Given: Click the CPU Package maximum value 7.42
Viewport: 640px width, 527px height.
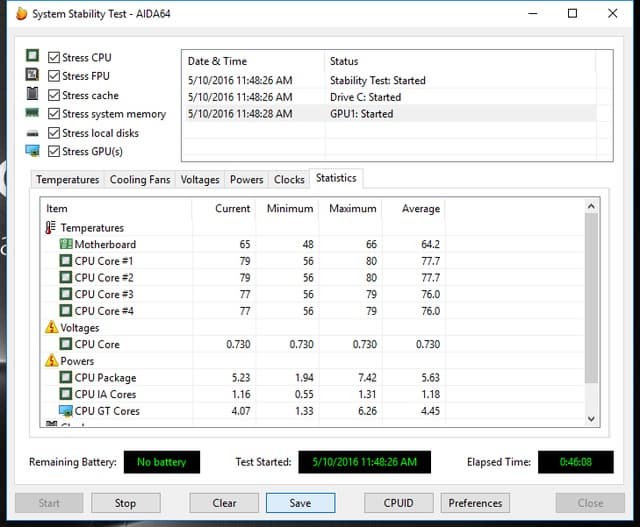Looking at the screenshot, I should point(367,378).
